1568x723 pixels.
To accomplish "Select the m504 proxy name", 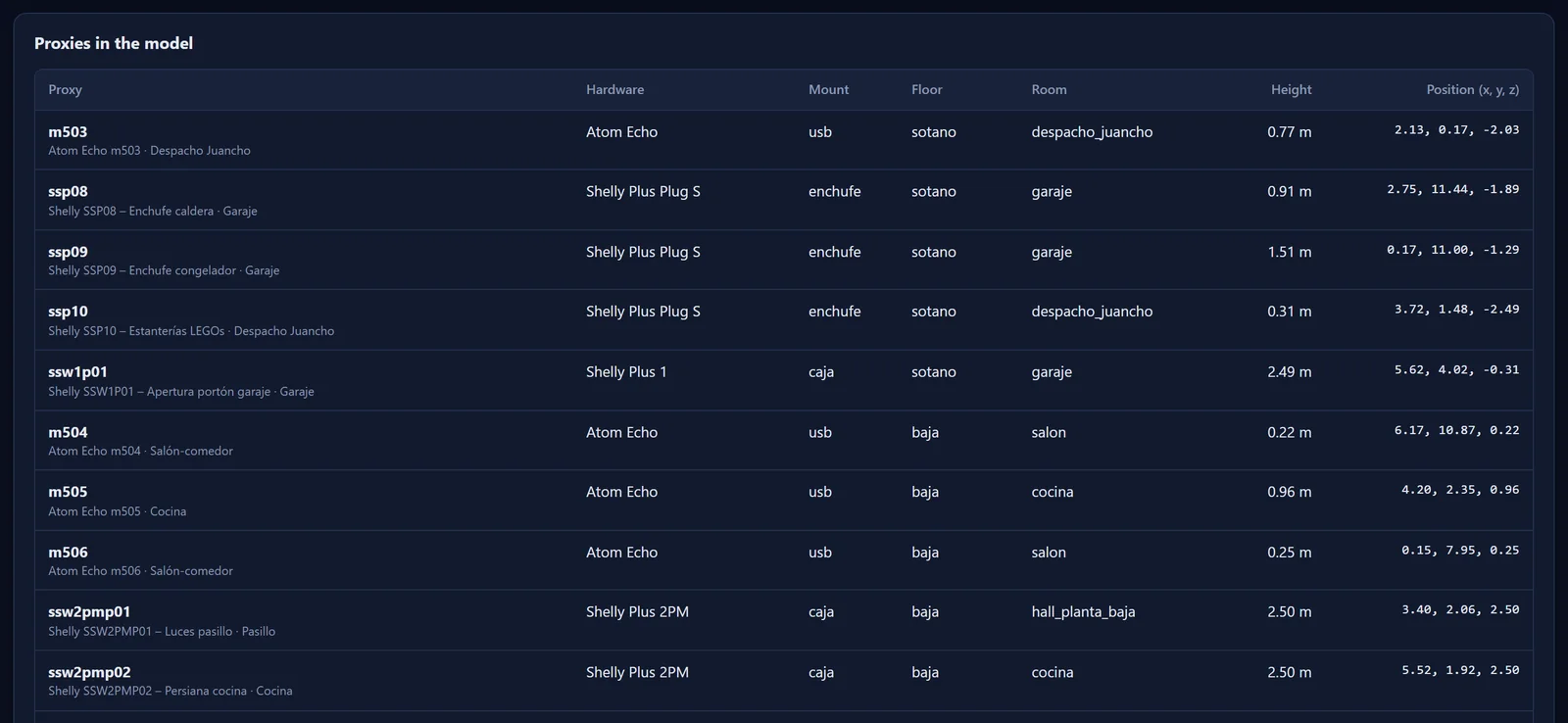I will 68,432.
